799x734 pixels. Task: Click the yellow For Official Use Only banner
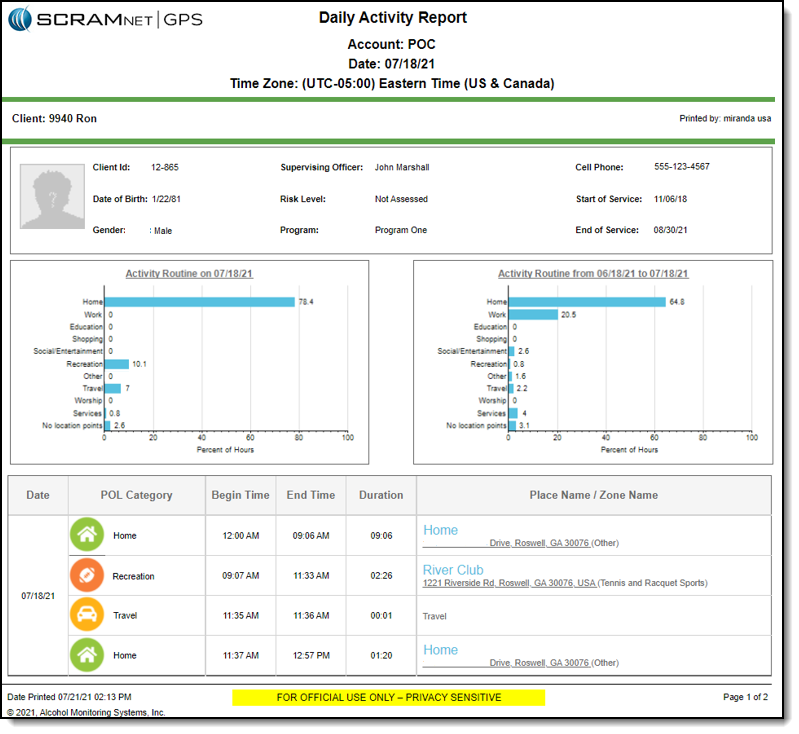click(388, 697)
